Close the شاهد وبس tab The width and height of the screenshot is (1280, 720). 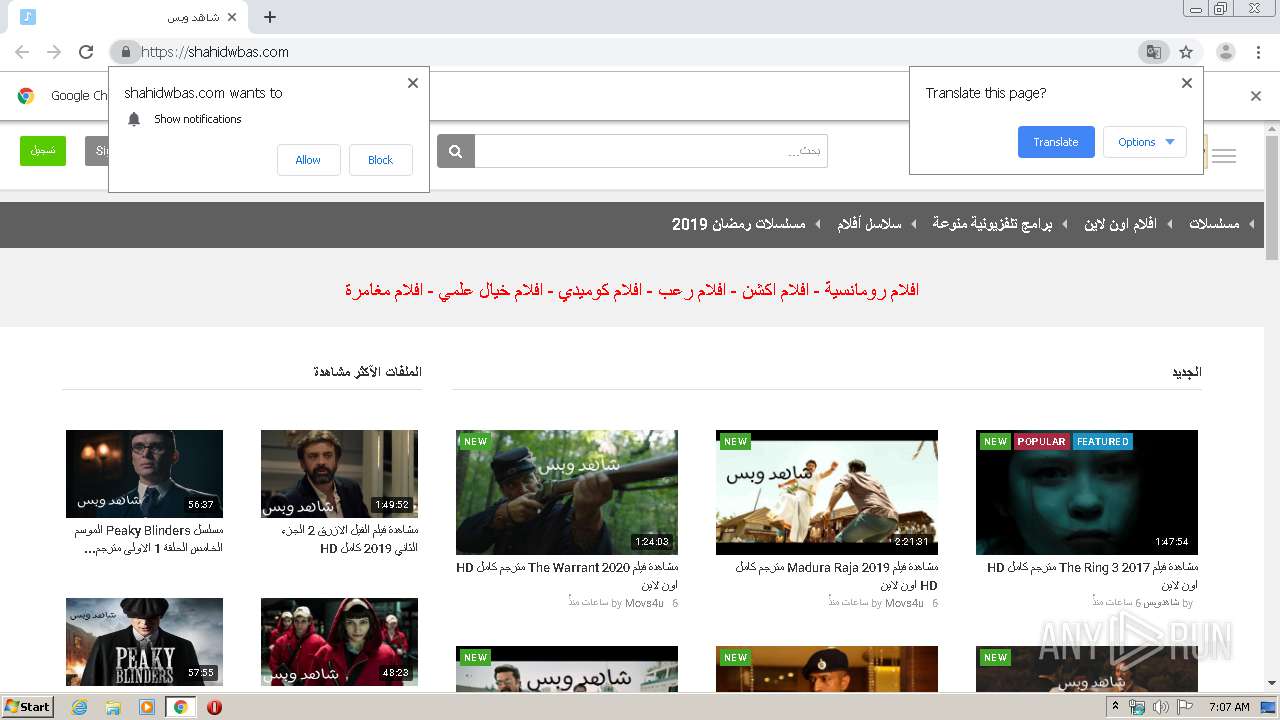click(233, 17)
